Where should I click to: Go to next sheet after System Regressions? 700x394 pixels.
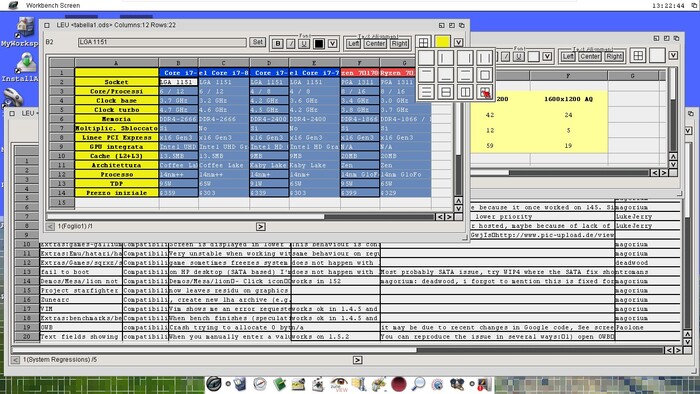point(357,360)
